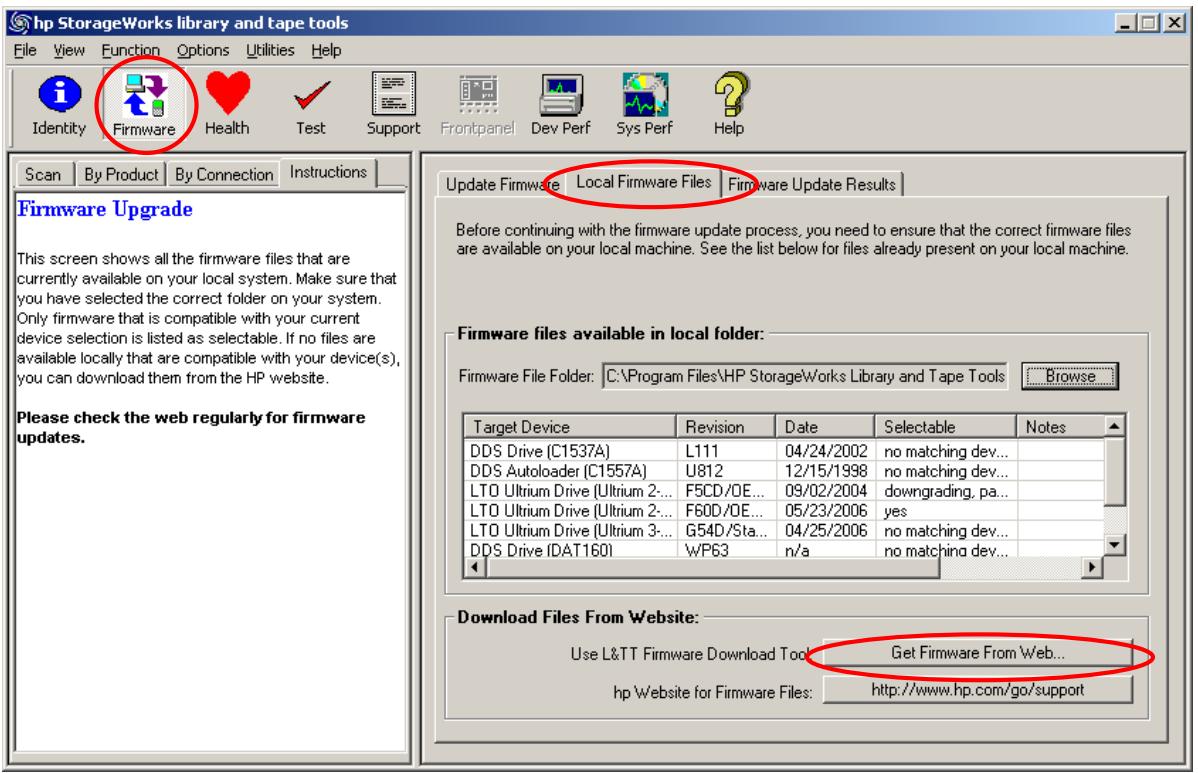Click Get Firmware From Web button
The image size is (1198, 773).
(977, 653)
